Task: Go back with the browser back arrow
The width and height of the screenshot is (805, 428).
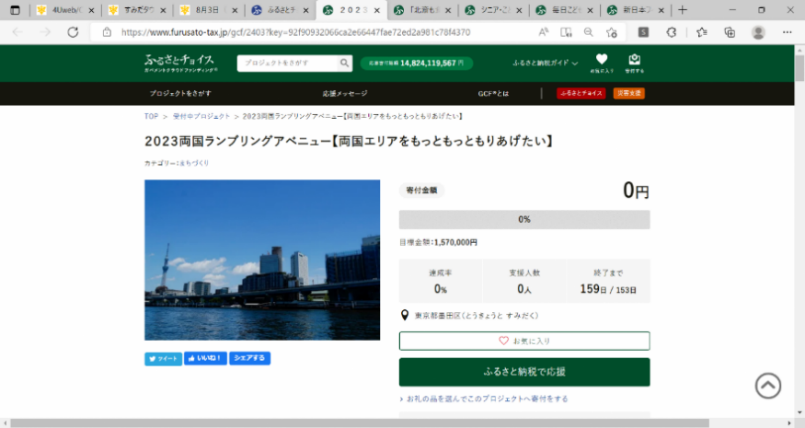Action: (17, 32)
